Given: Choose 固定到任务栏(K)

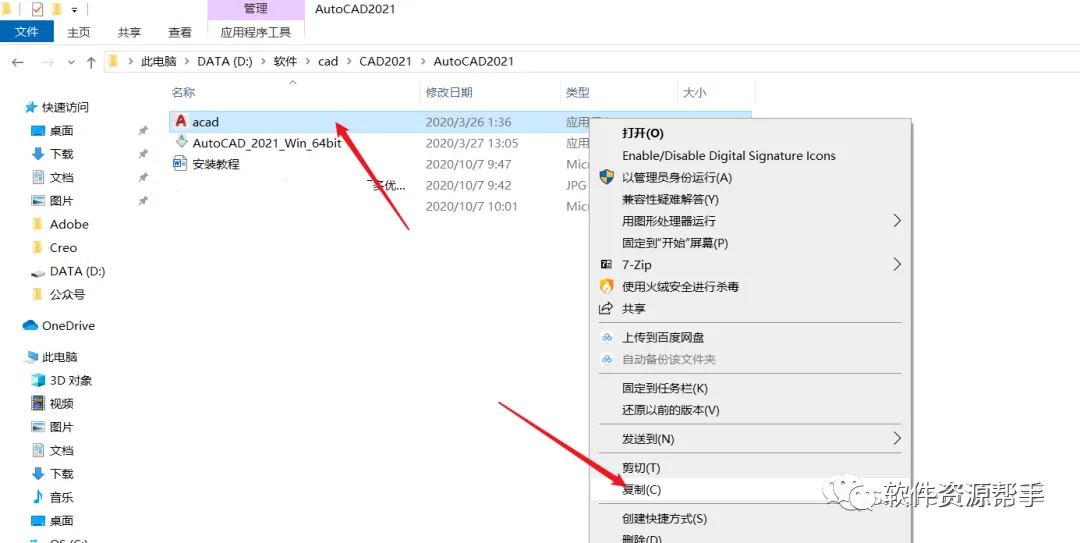Looking at the screenshot, I should pyautogui.click(x=665, y=389).
